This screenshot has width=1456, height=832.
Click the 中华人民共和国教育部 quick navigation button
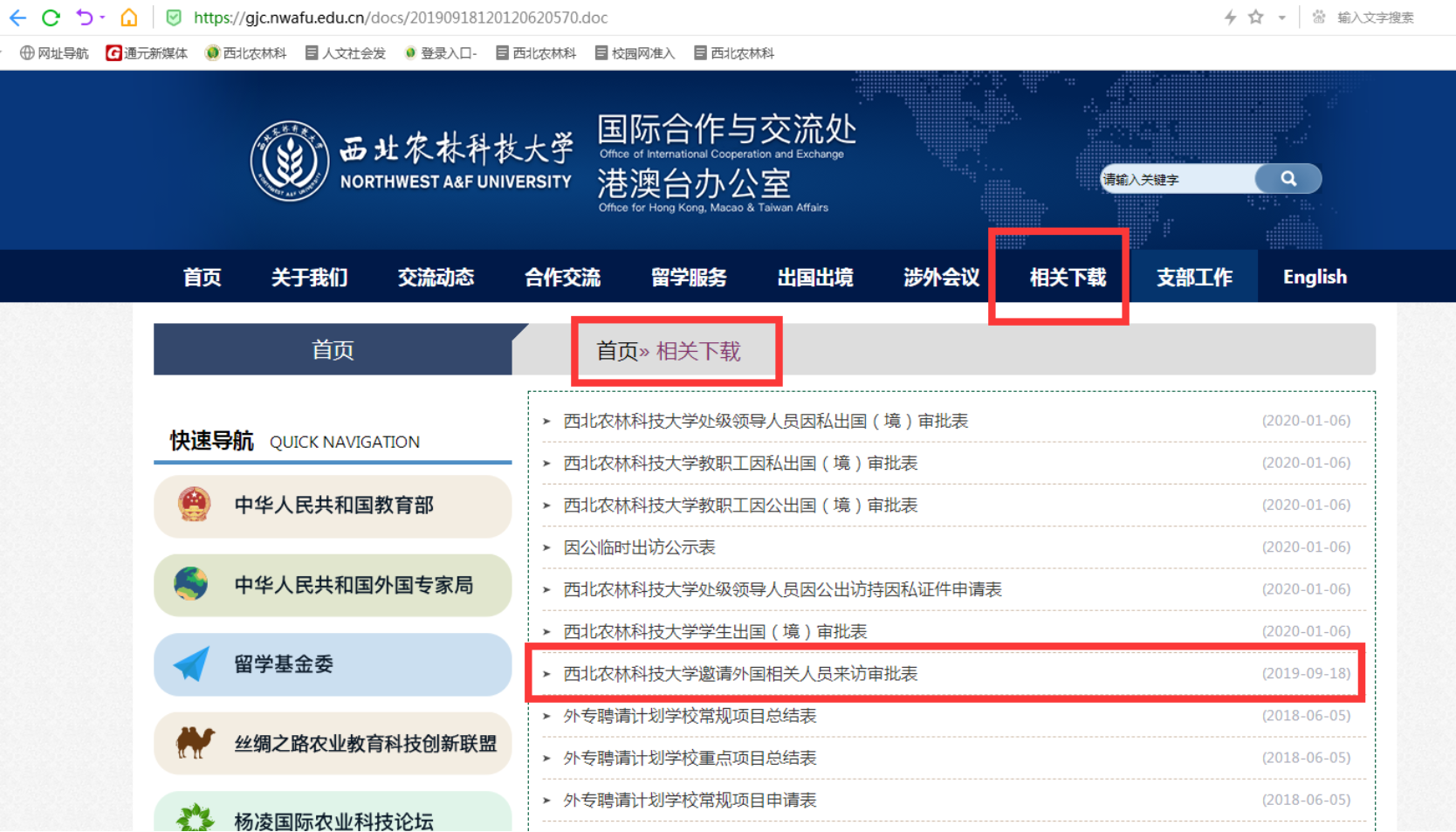(333, 505)
